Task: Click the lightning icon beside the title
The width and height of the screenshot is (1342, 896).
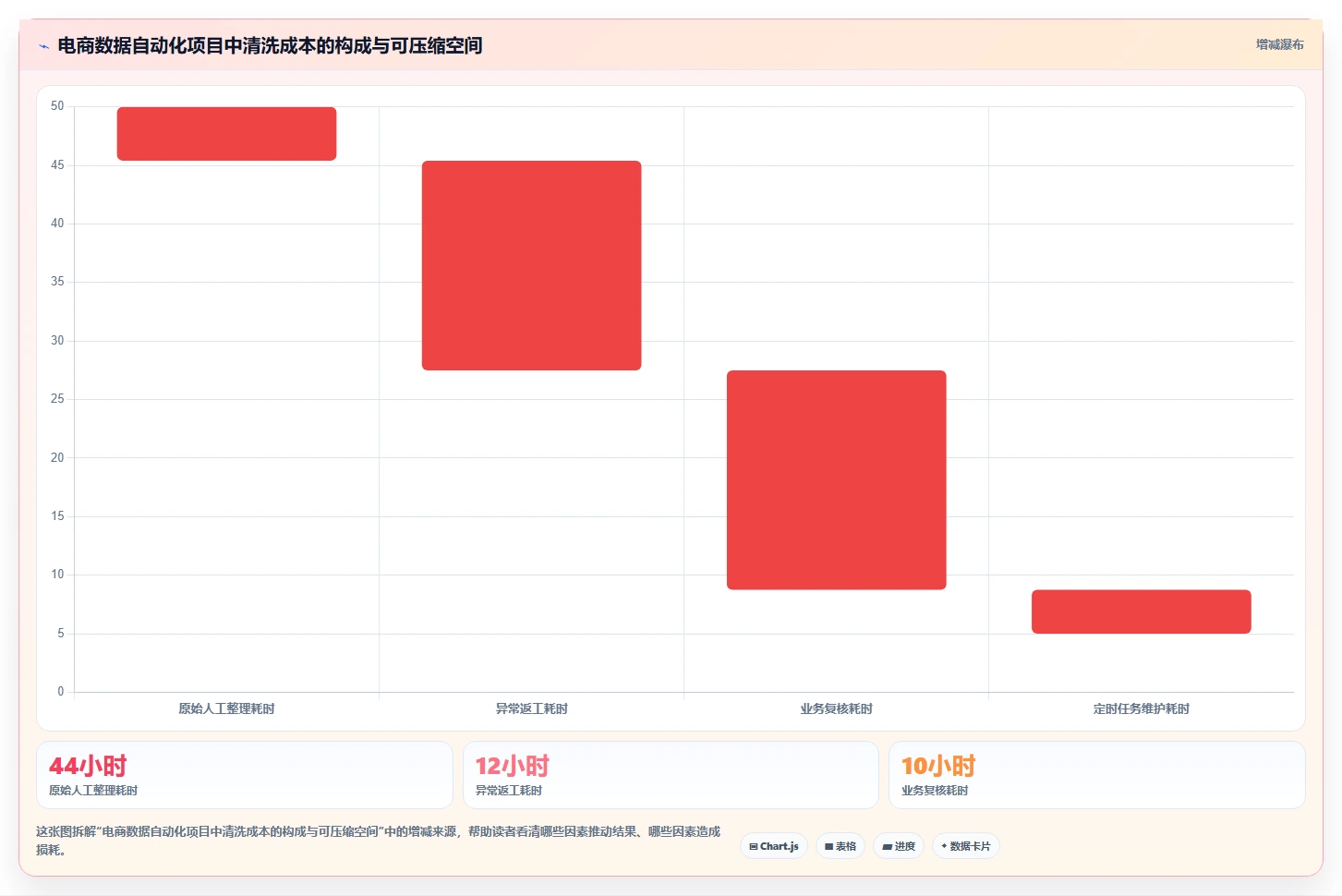Action: tap(43, 46)
